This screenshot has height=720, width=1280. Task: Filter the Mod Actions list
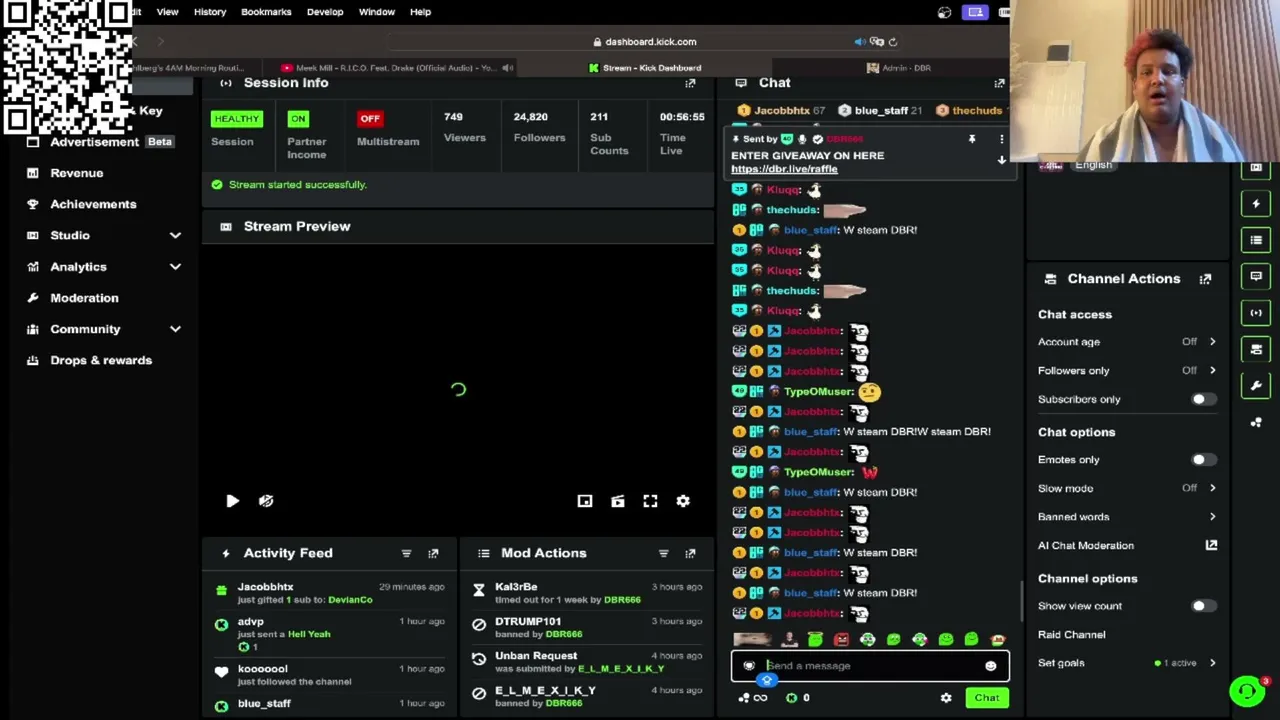(663, 553)
